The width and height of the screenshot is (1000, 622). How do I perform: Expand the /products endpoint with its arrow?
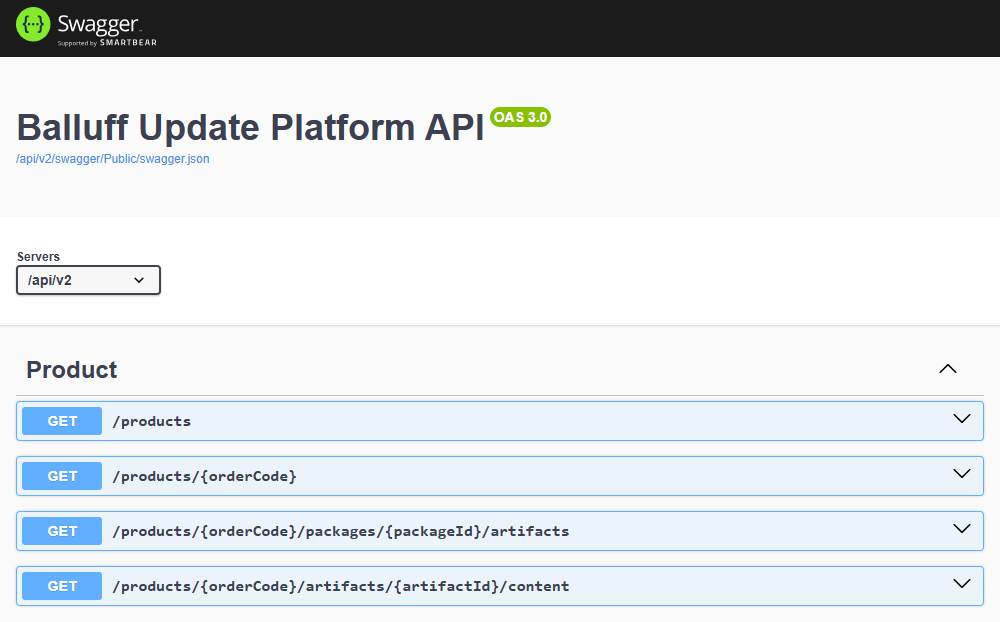(x=962, y=420)
